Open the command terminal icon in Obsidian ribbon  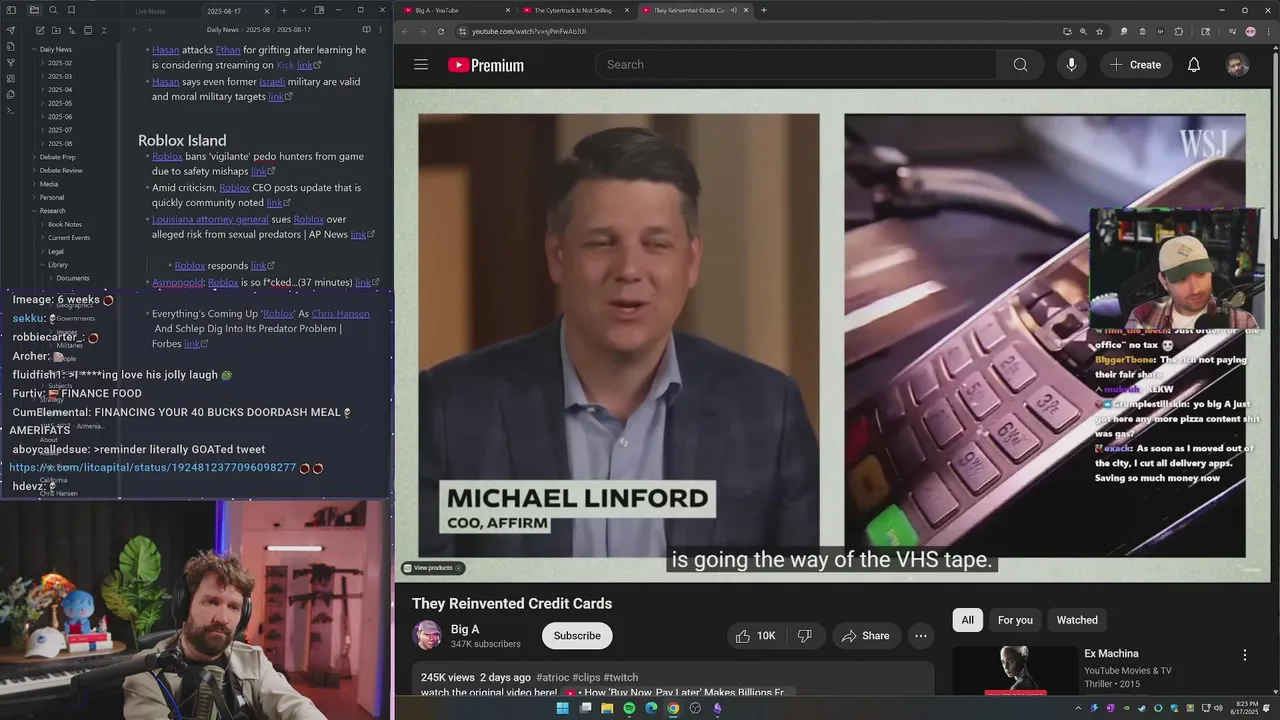(11, 110)
